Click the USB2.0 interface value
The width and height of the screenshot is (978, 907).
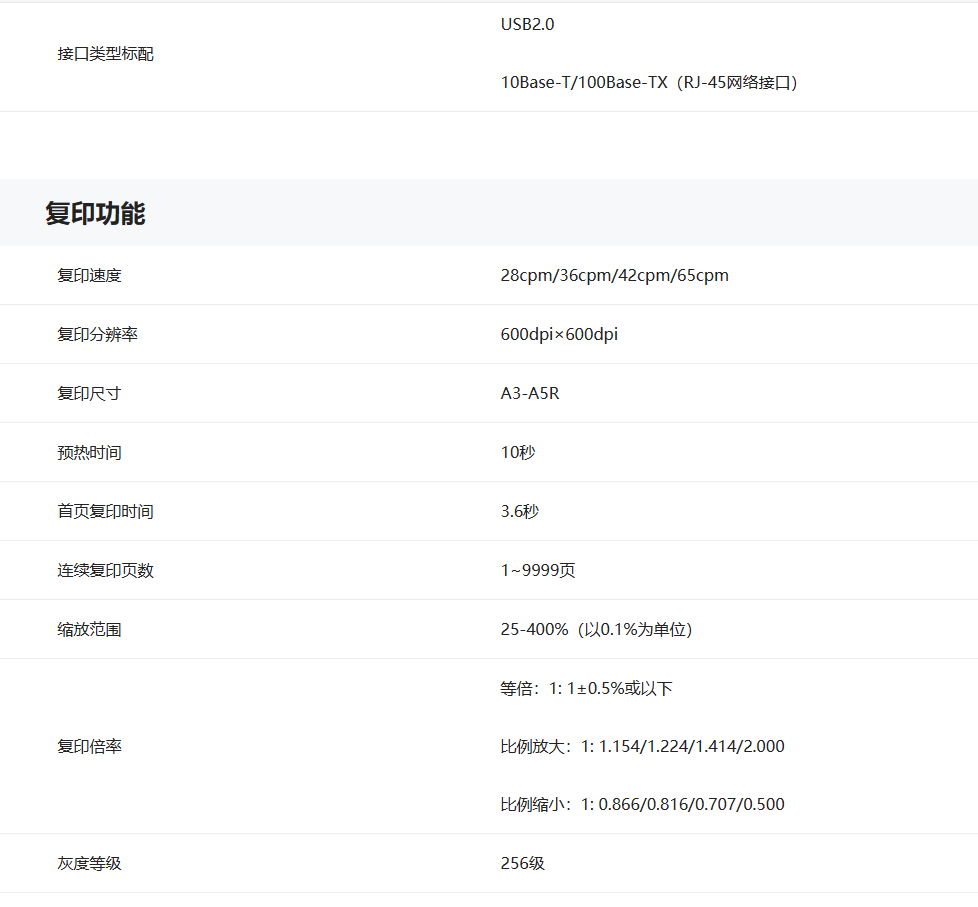527,24
